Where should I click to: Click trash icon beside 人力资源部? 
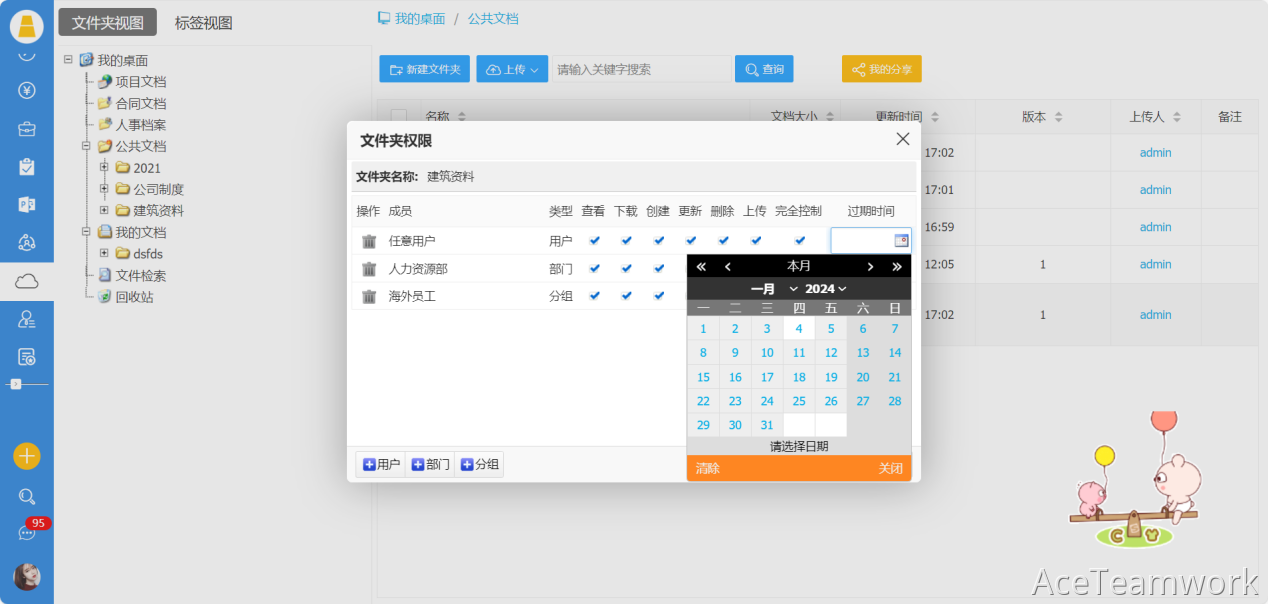(x=369, y=269)
